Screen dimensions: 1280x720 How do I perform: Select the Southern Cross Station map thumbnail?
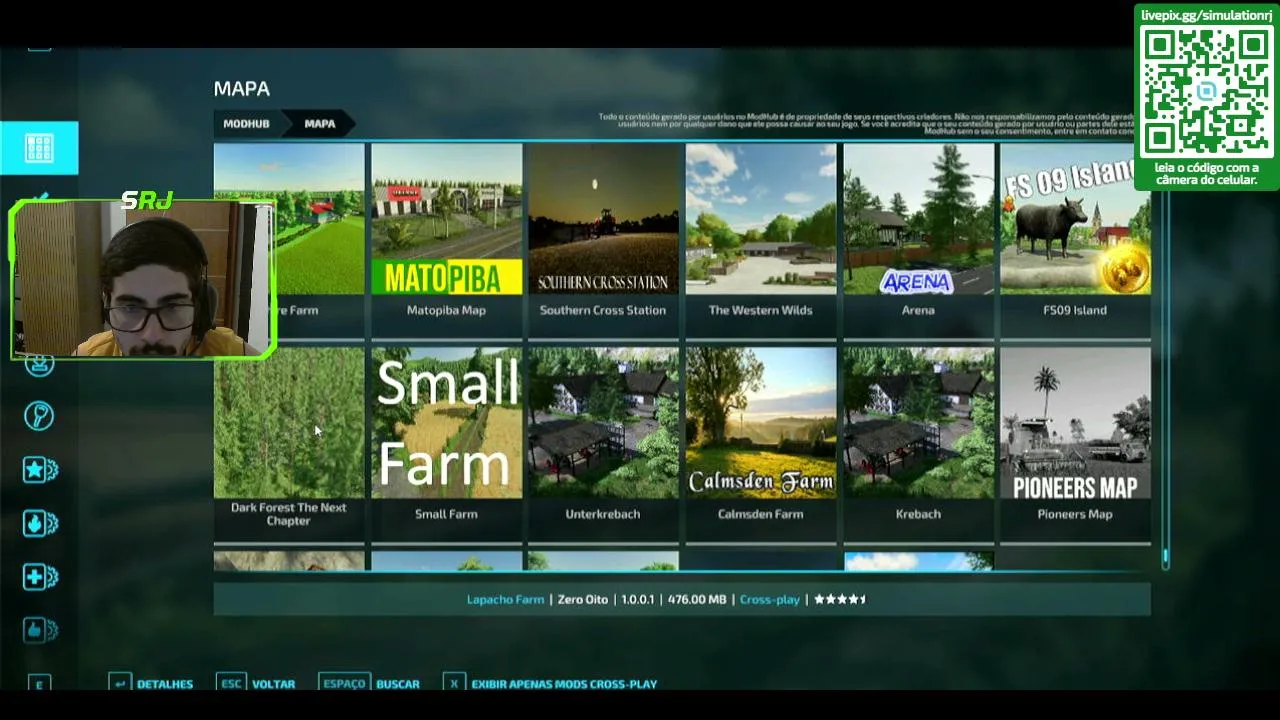pyautogui.click(x=603, y=219)
